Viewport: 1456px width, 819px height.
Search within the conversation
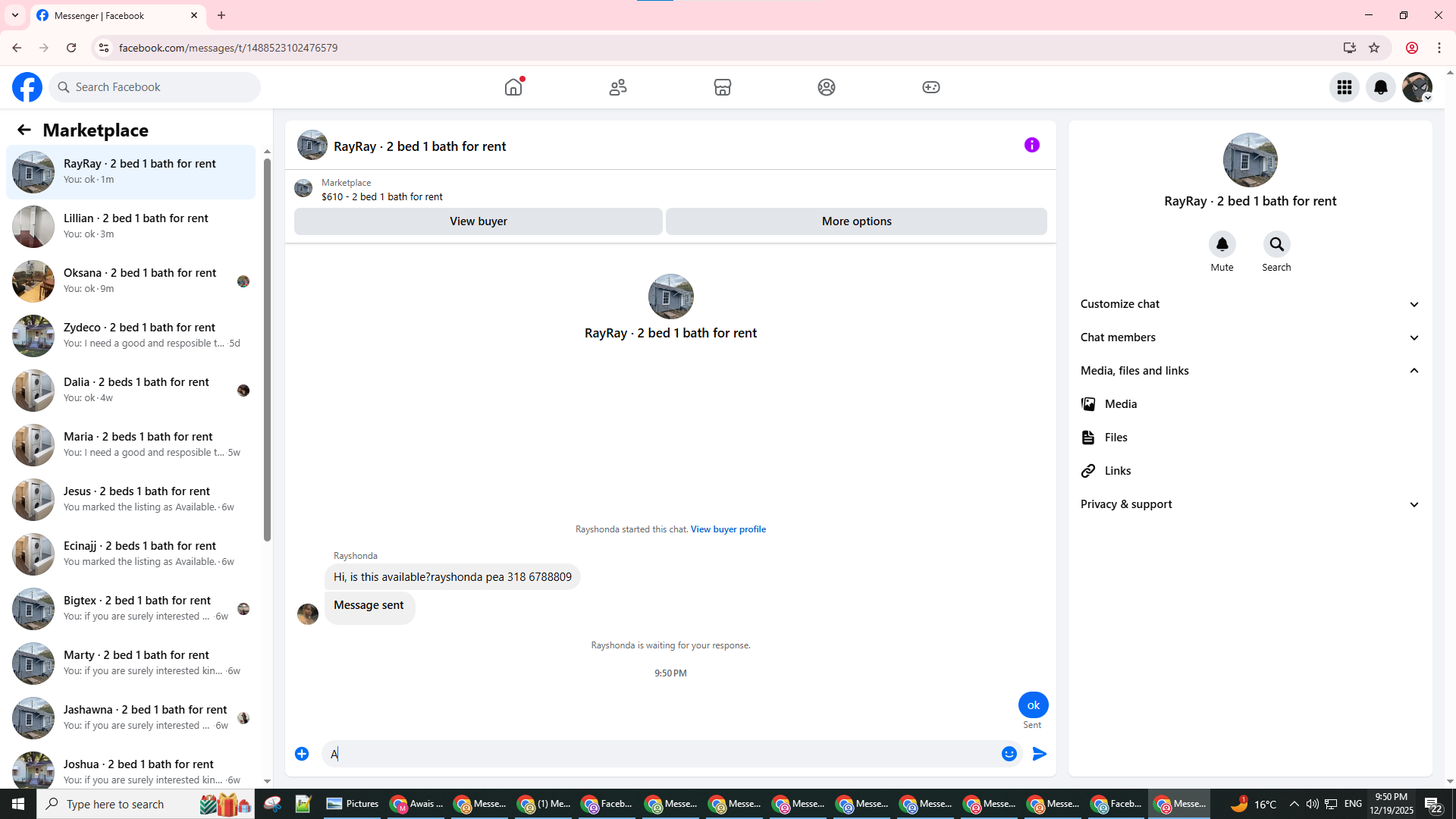tap(1276, 244)
